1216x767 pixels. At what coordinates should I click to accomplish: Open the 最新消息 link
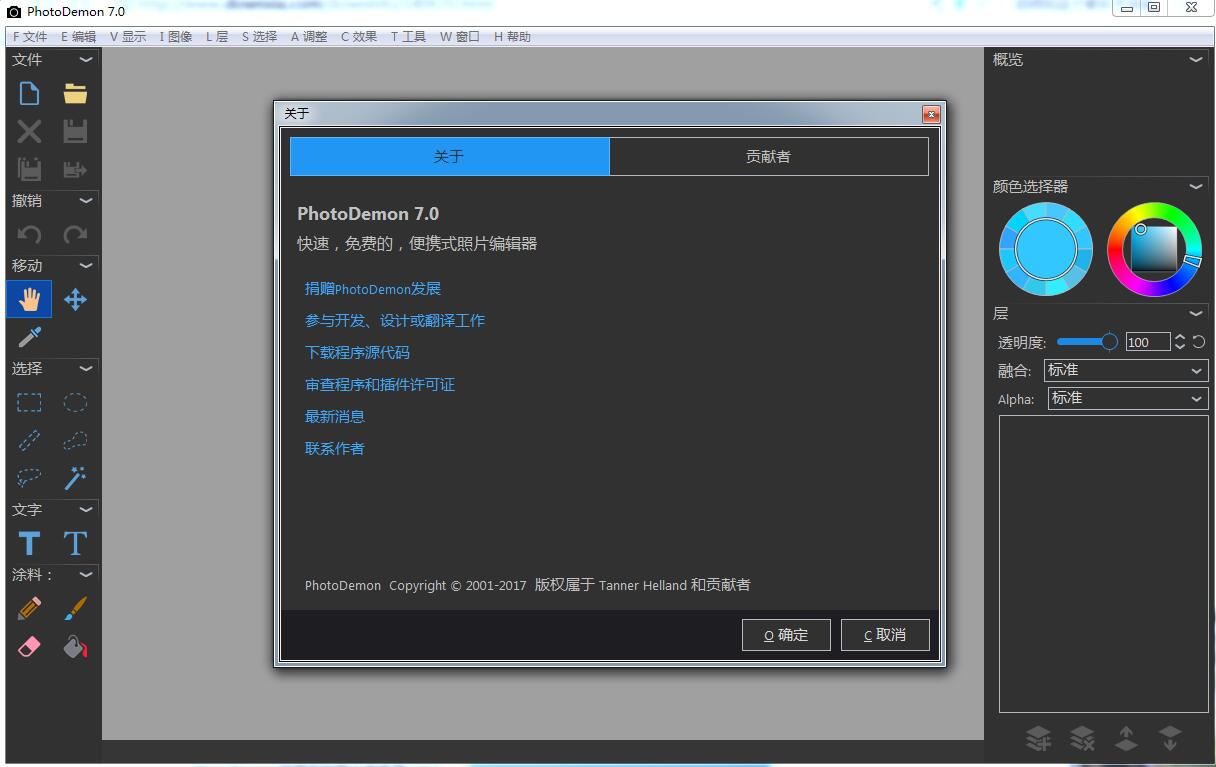pos(335,417)
